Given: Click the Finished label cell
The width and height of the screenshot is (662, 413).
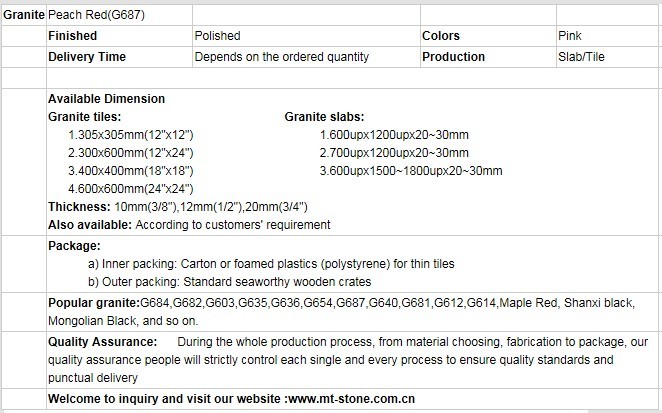Looking at the screenshot, I should [72, 36].
